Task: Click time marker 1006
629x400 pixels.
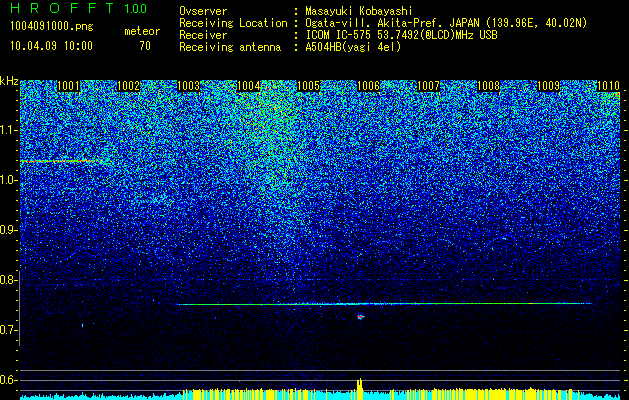Action: coord(368,86)
